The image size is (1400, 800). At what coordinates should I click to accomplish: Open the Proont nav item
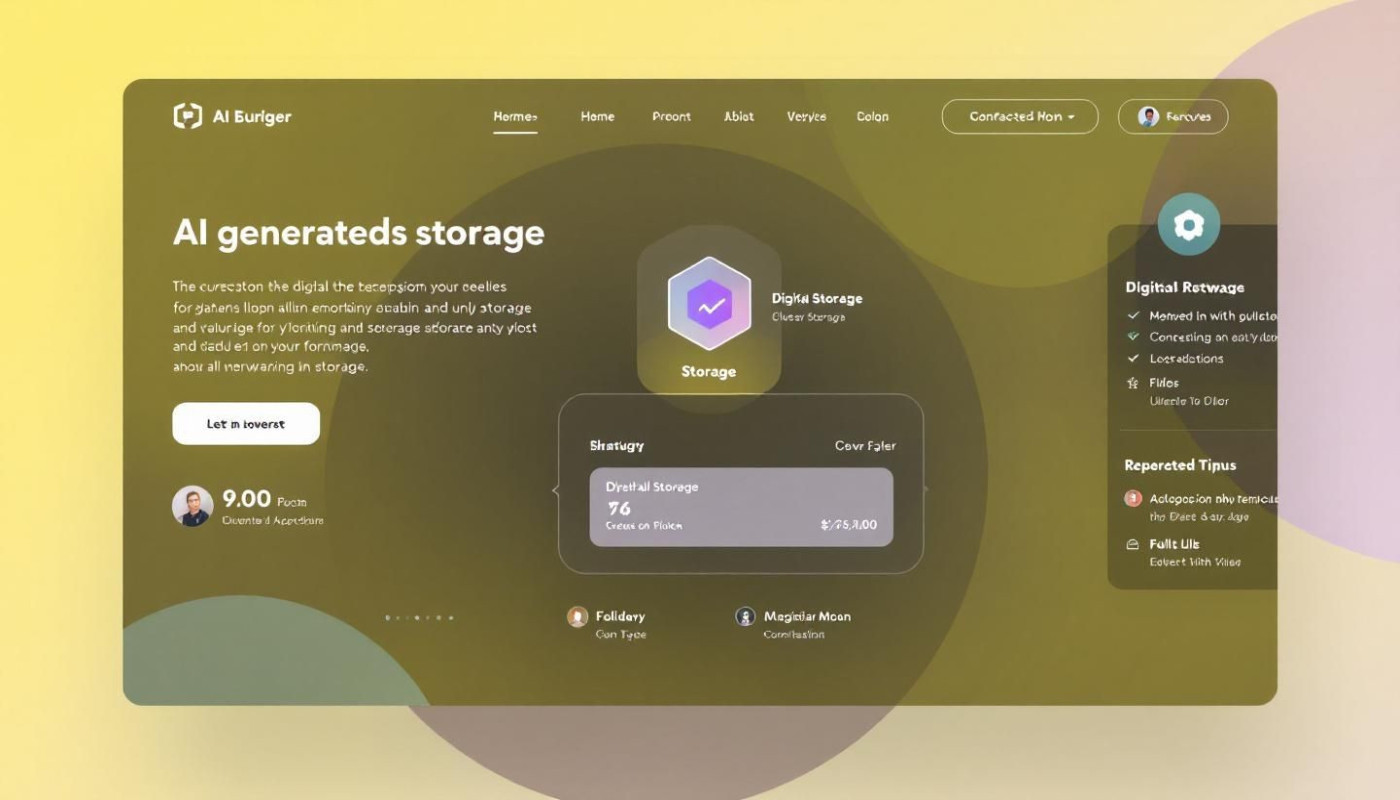pyautogui.click(x=671, y=117)
